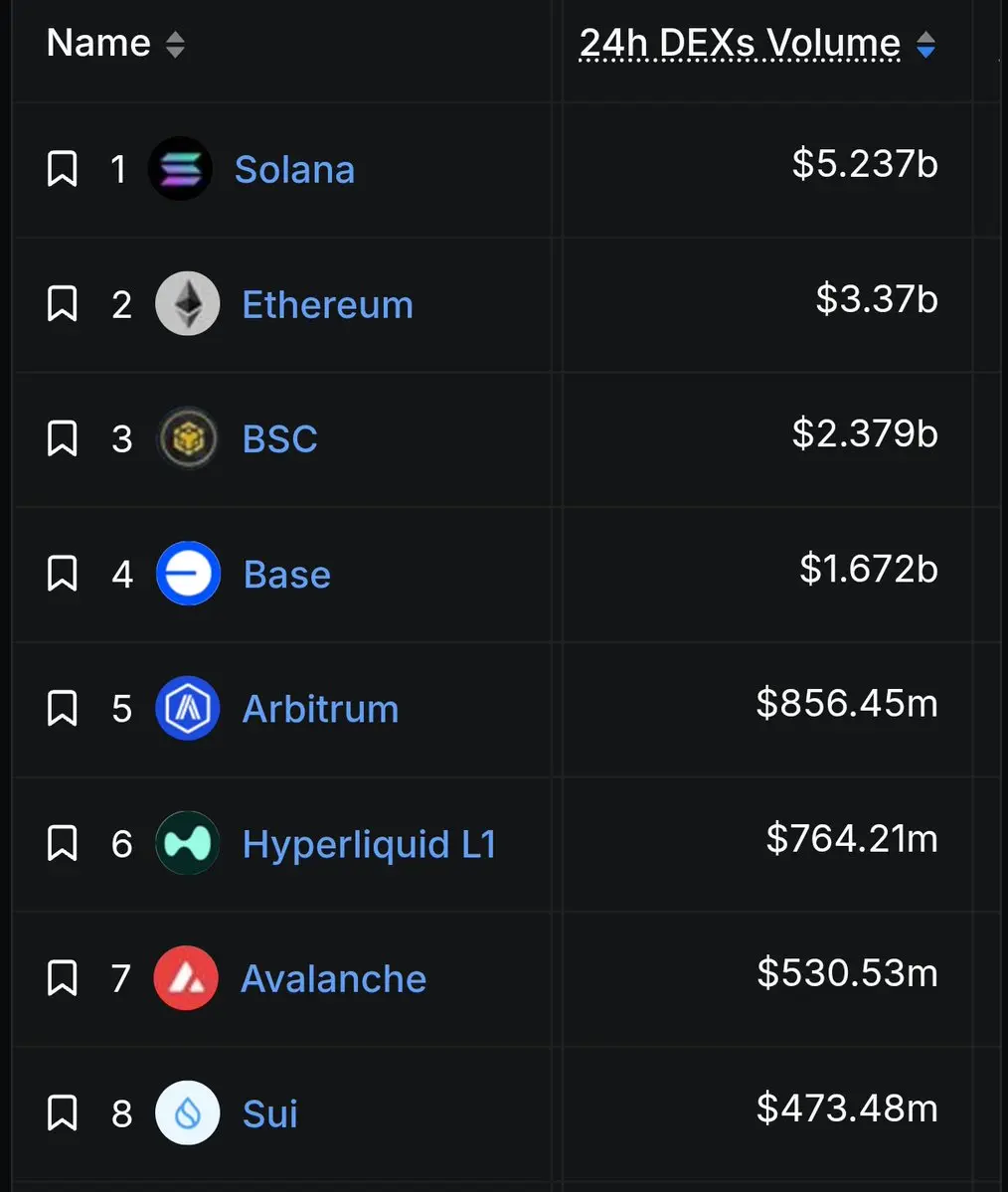Click the Ethereum diamond logo icon
The image size is (1008, 1192).
[188, 303]
